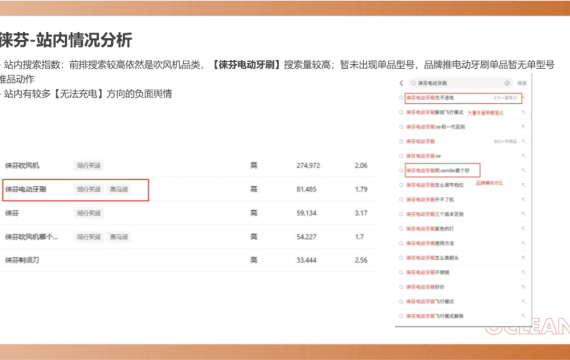Click 黑马词 tag on 徕芬电动牙刷 row

tap(119, 189)
